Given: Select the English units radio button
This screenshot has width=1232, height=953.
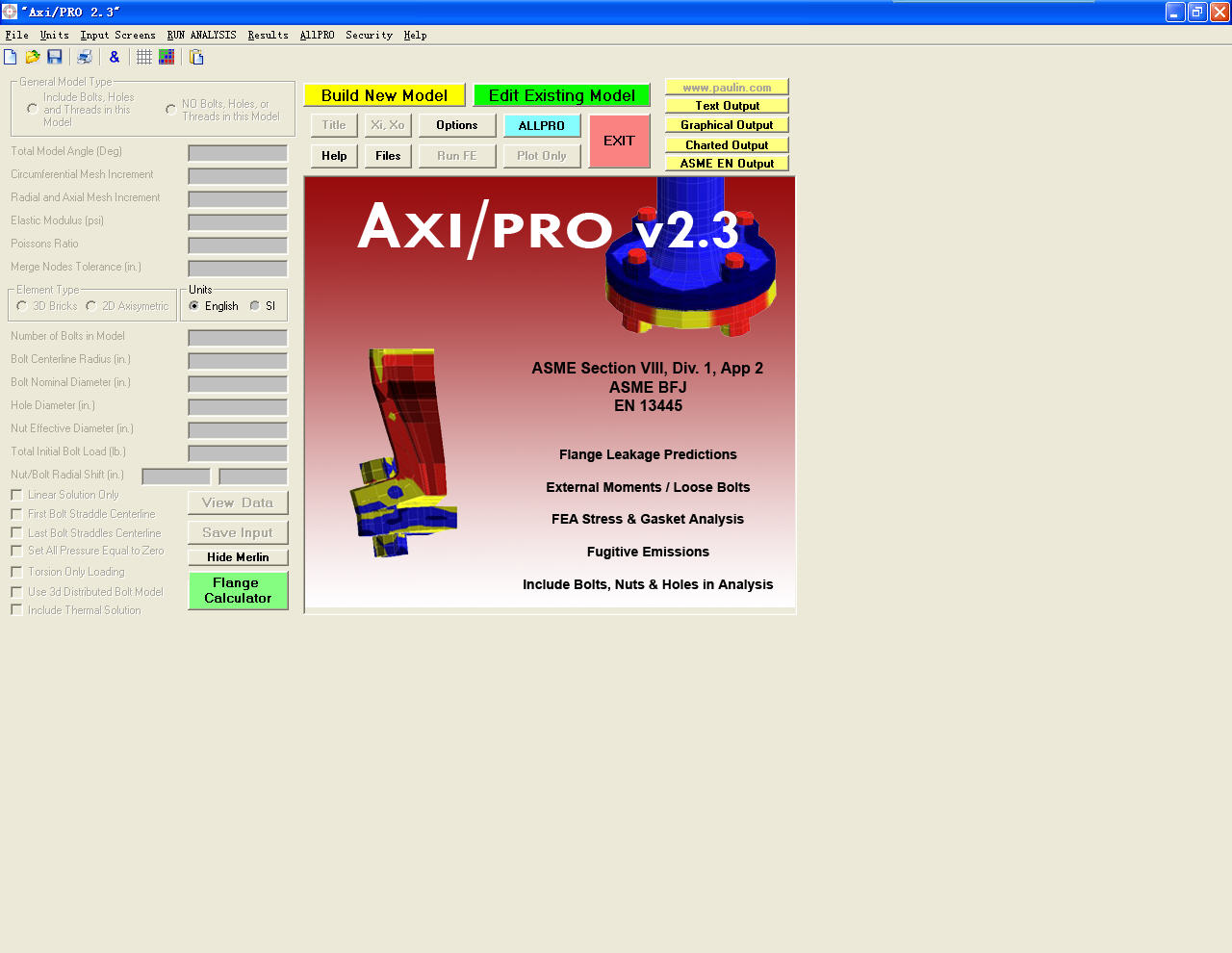Looking at the screenshot, I should 194,306.
